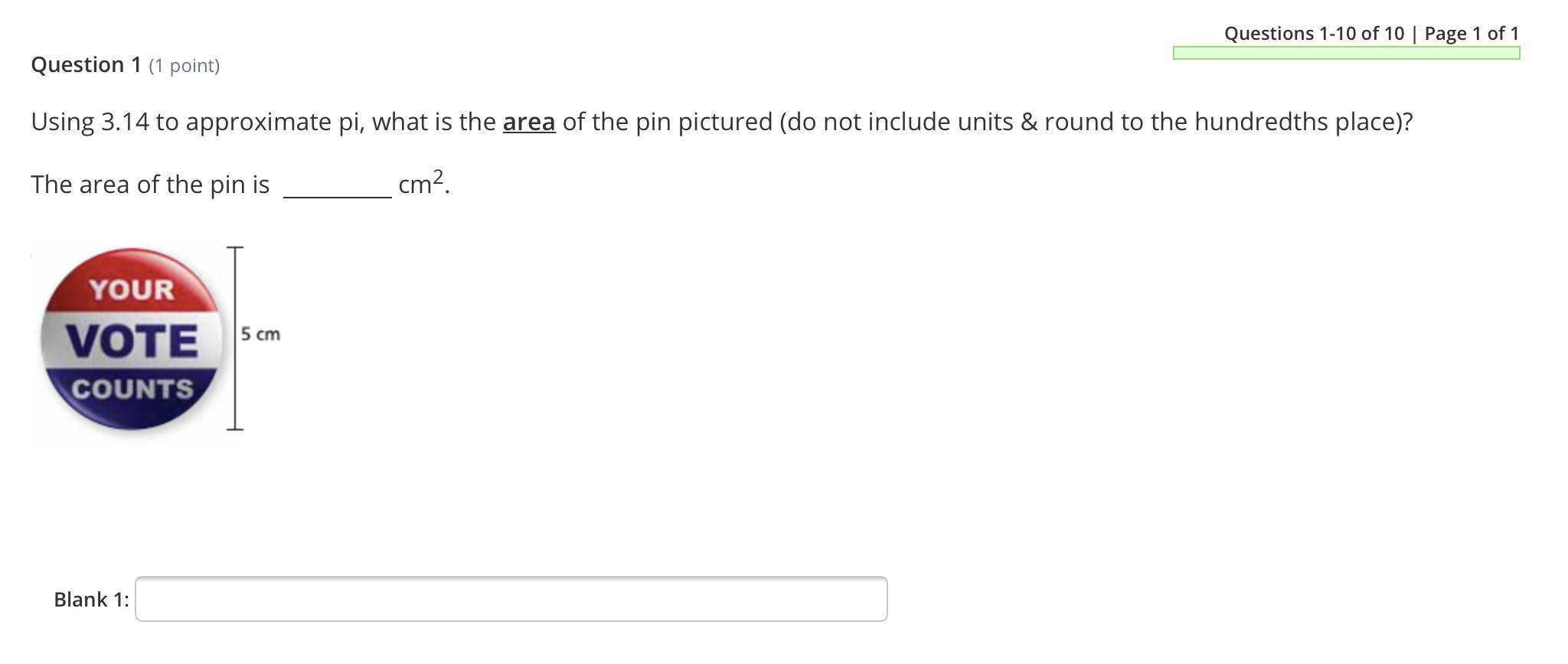Click the green quiz progress bar
This screenshot has height=664, width=1568.
(x=1346, y=53)
